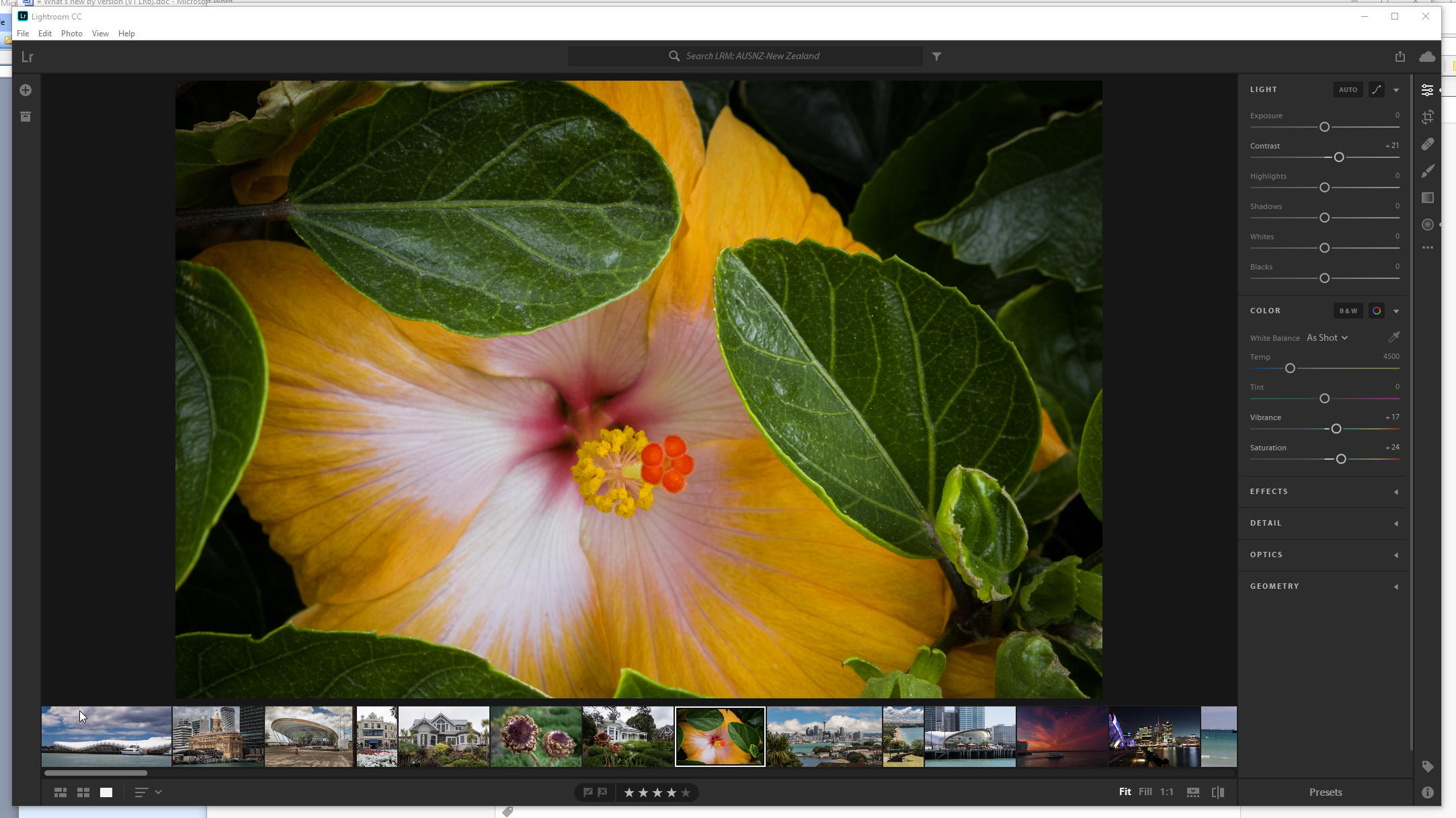This screenshot has width=1456, height=818.
Task: Open the sort order dropdown
Action: [149, 792]
